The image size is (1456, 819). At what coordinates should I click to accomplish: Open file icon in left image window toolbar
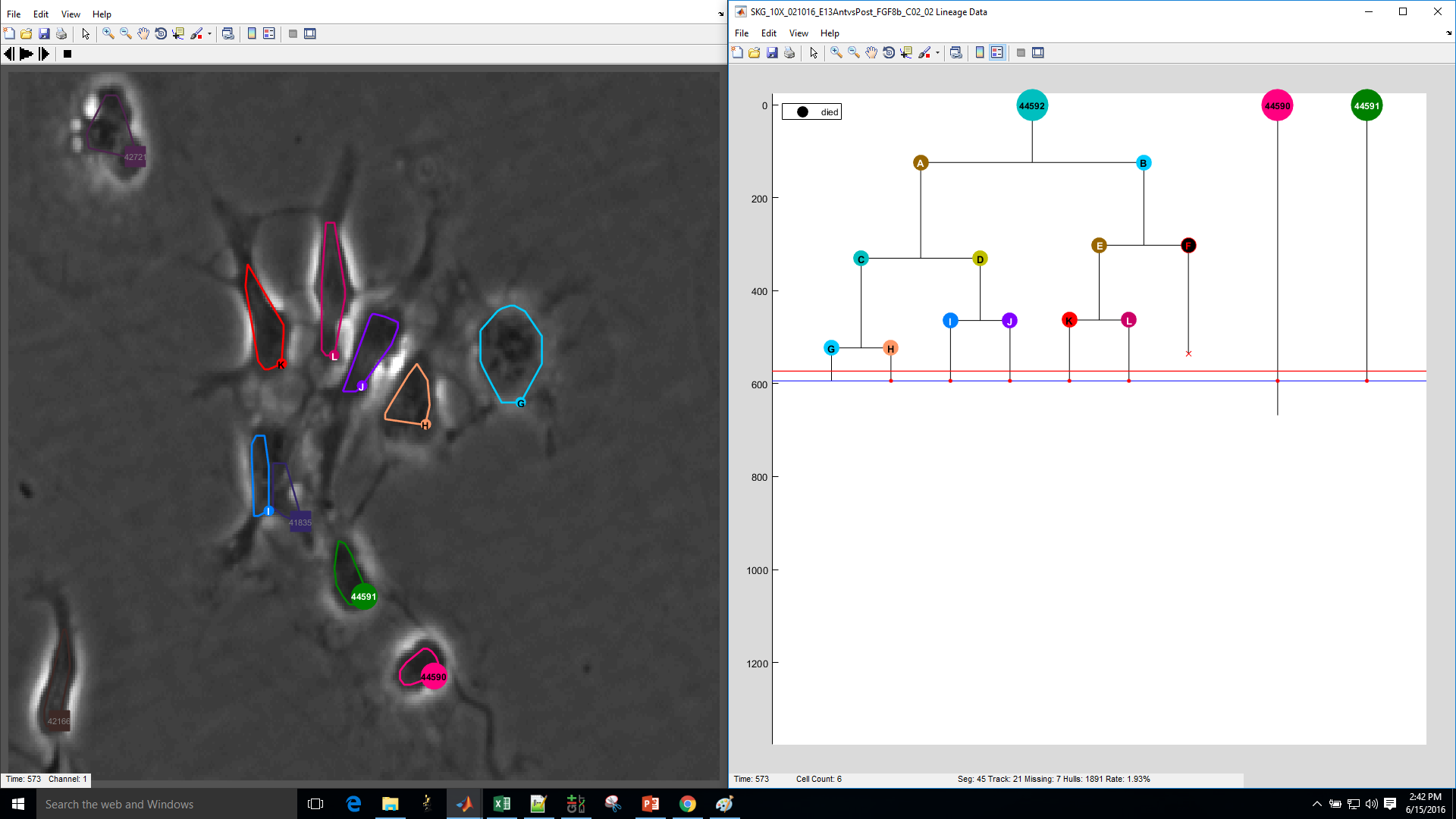27,33
